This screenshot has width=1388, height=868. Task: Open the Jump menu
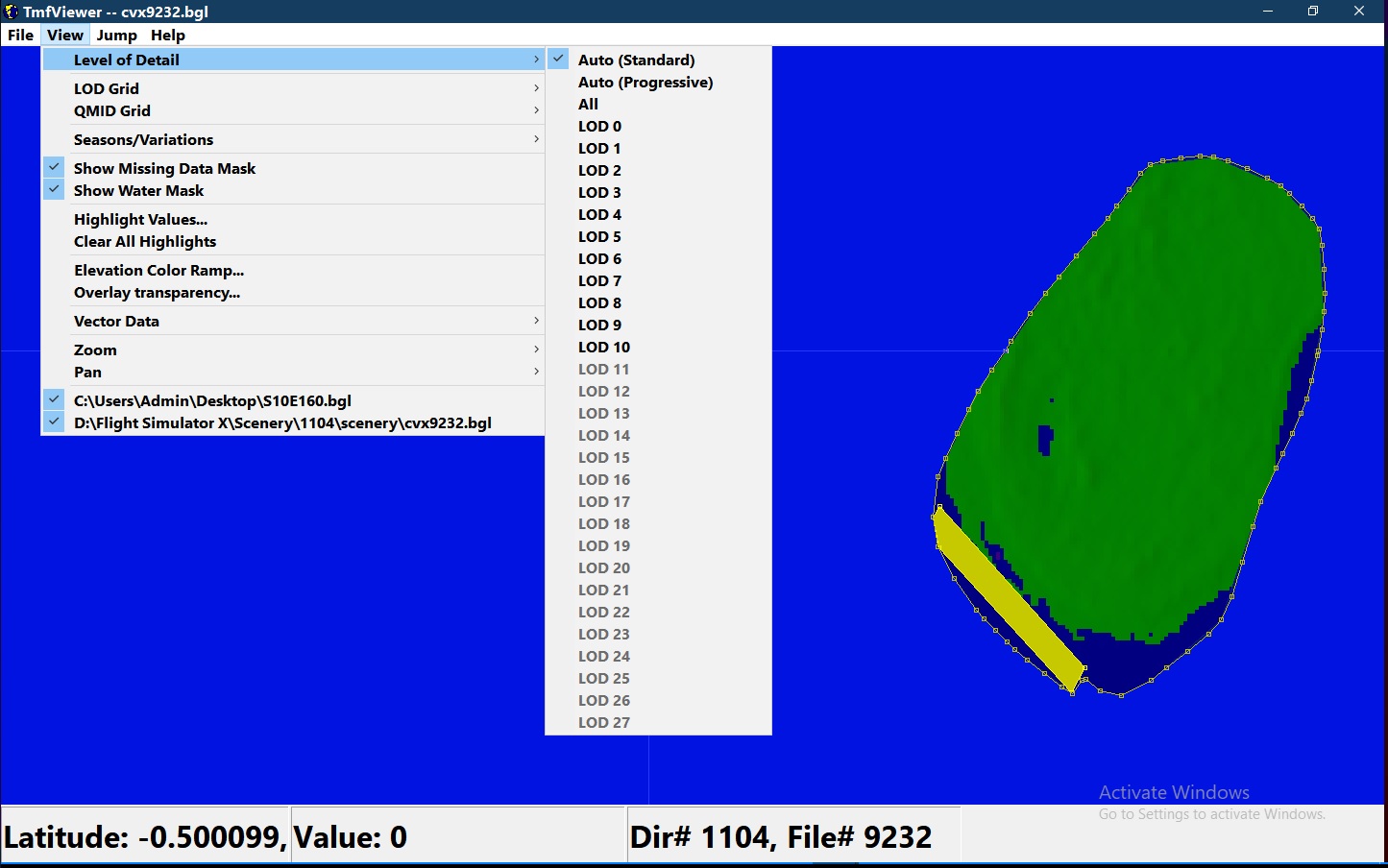(116, 36)
